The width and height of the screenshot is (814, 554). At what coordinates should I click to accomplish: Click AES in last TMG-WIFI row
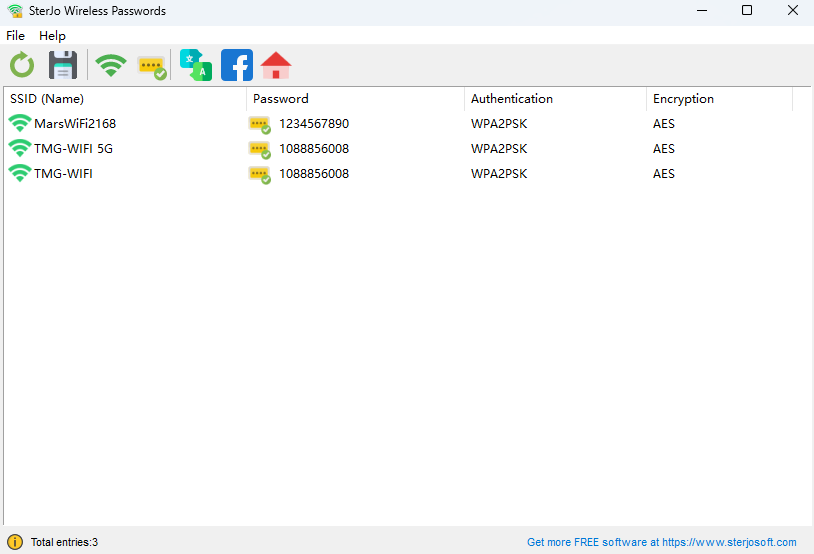(x=663, y=173)
